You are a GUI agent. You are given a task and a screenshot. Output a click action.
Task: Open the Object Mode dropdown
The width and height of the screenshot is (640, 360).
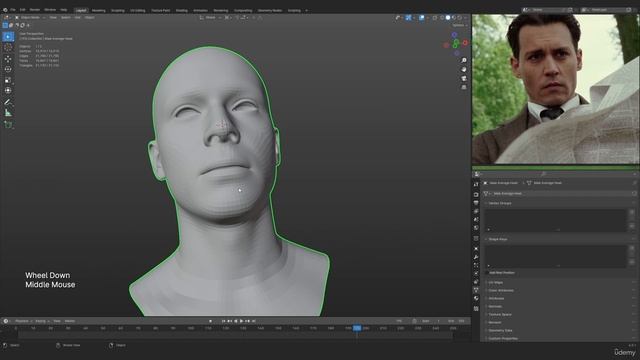click(x=30, y=18)
